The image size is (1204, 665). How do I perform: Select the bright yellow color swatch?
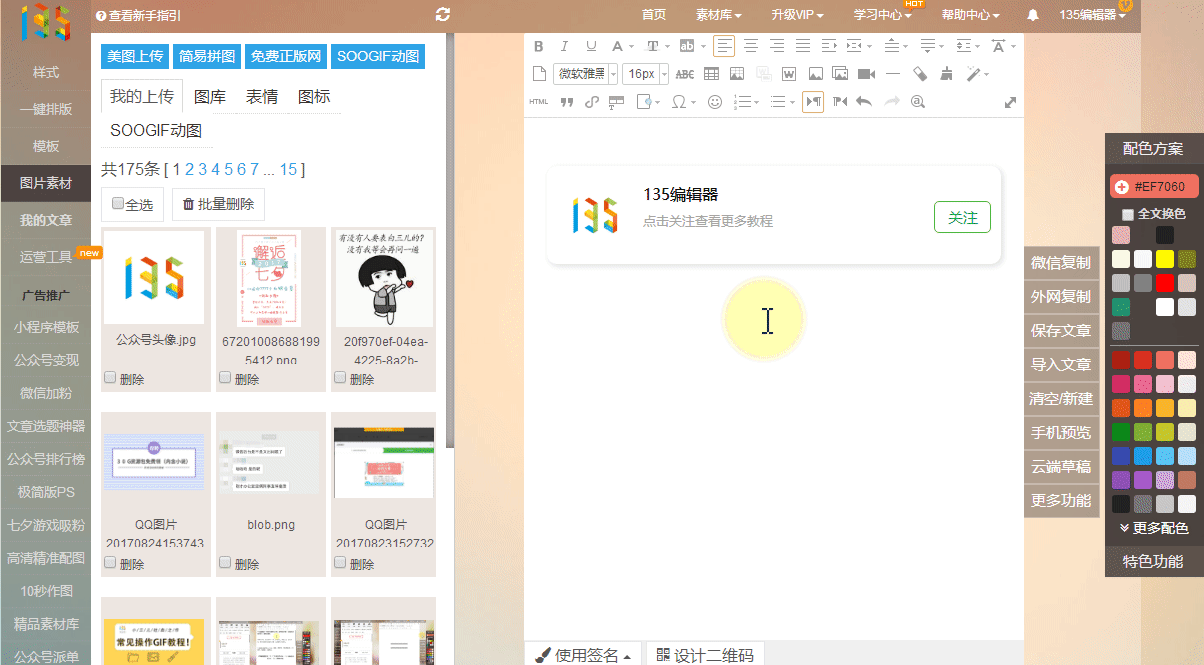[x=1164, y=259]
